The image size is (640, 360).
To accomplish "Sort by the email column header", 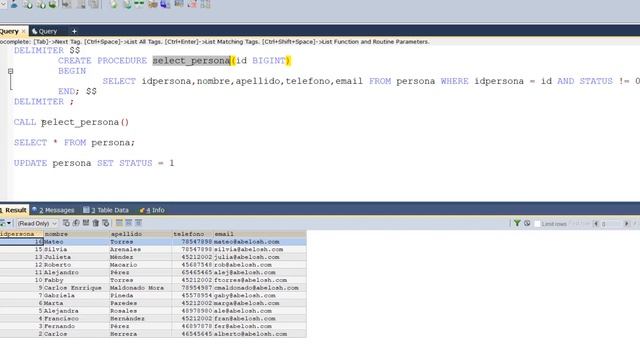I will point(260,234).
